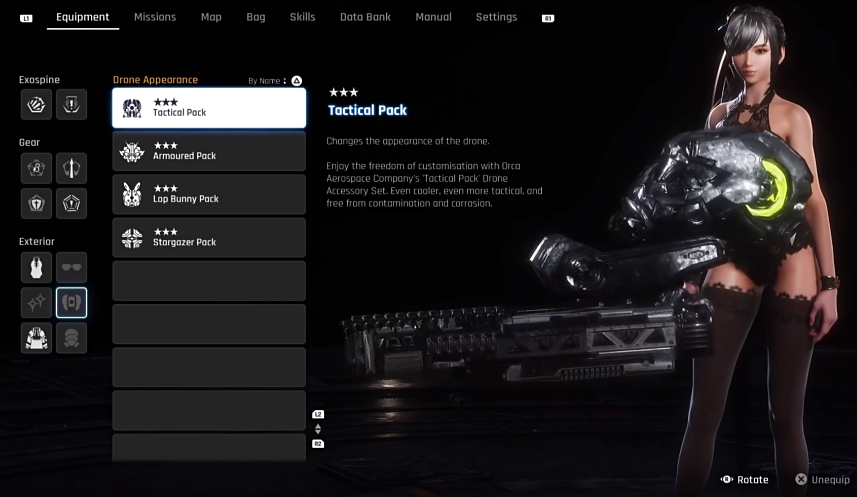Image resolution: width=857 pixels, height=497 pixels.
Task: Click the Drone Appearance heading
Action: [155, 80]
